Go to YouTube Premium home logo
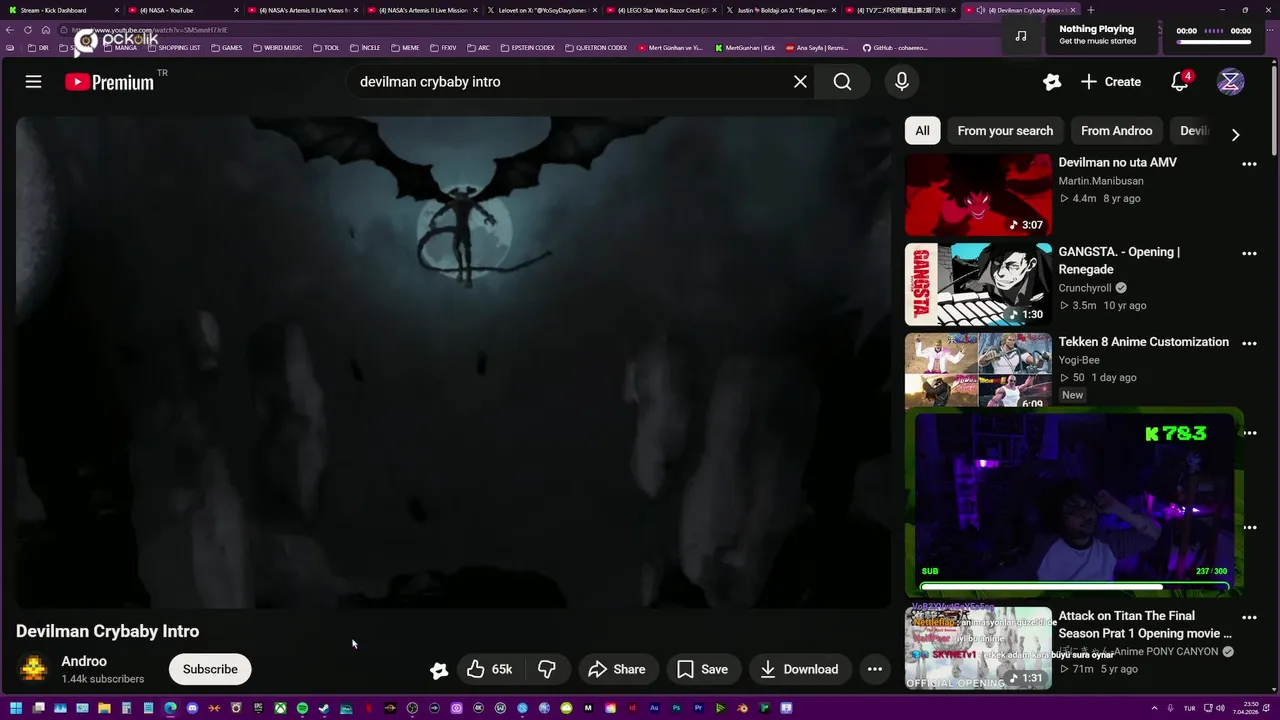1280x720 pixels. click(x=110, y=82)
